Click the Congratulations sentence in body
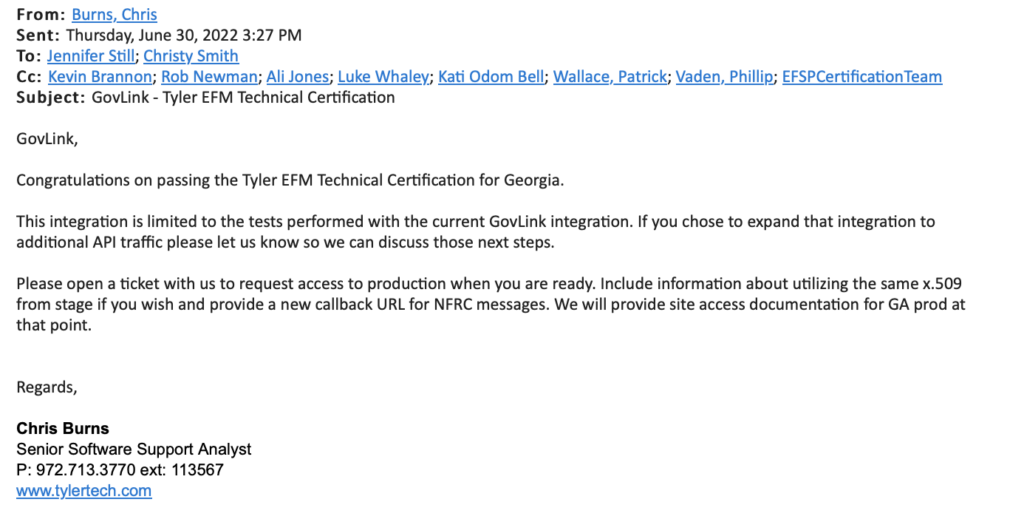The image size is (1024, 519). [290, 181]
